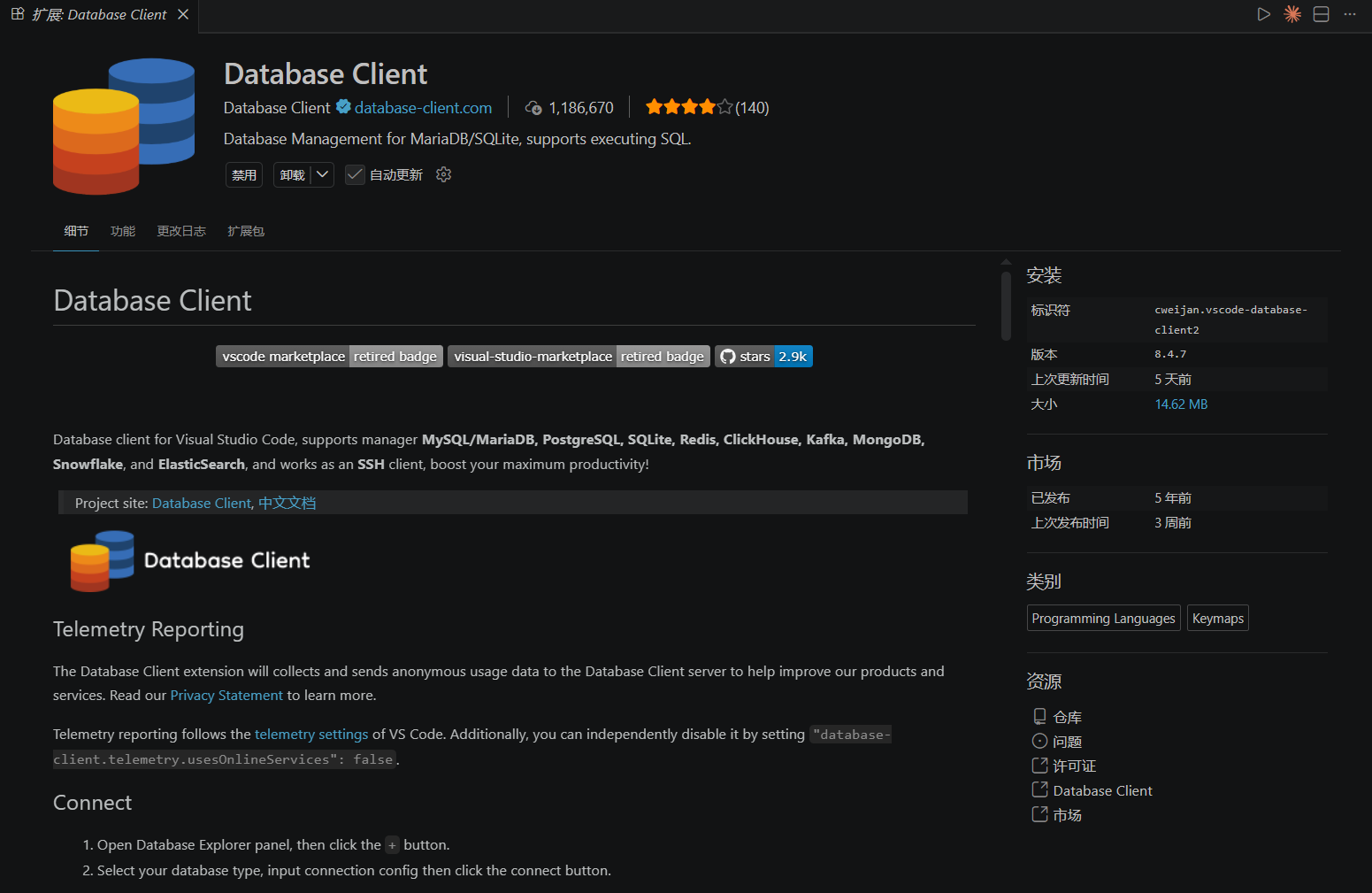Expand the uninstall (卸载) dropdown arrow
The image size is (1372, 893).
(323, 174)
